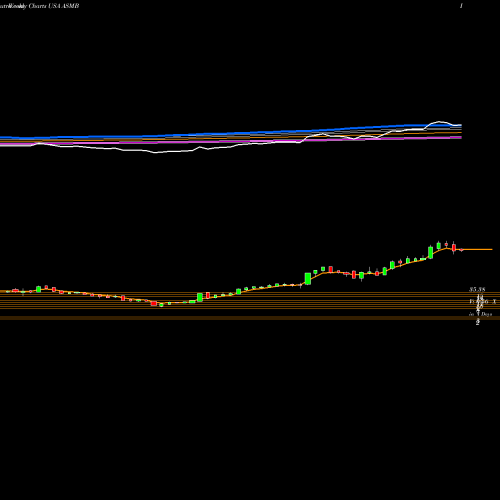
Task: Click the 'Charts USA ASMB' title text
Action: (54, 6)
